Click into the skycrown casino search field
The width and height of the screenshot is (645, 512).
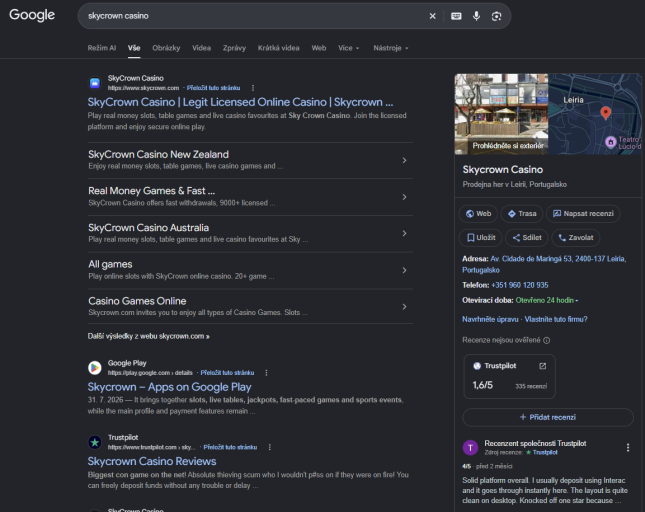coord(255,16)
